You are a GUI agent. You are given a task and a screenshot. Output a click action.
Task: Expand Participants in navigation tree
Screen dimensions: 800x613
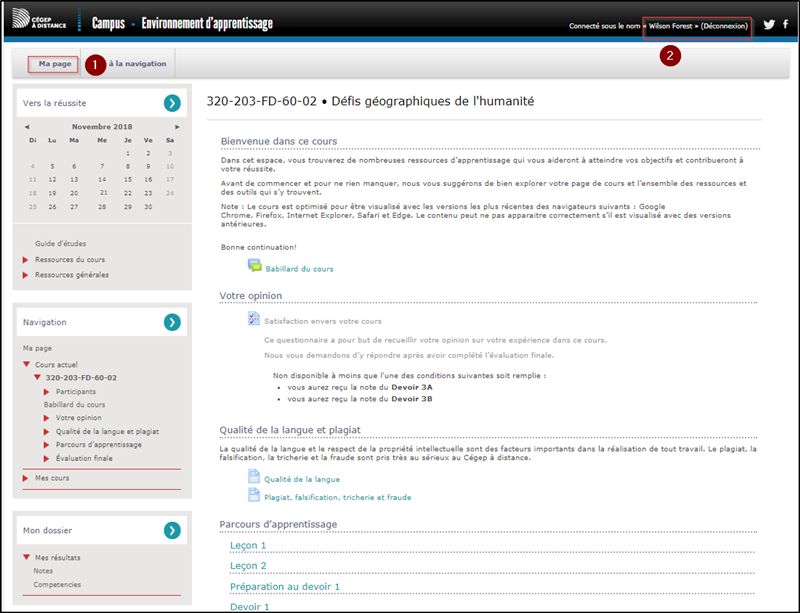[x=47, y=392]
